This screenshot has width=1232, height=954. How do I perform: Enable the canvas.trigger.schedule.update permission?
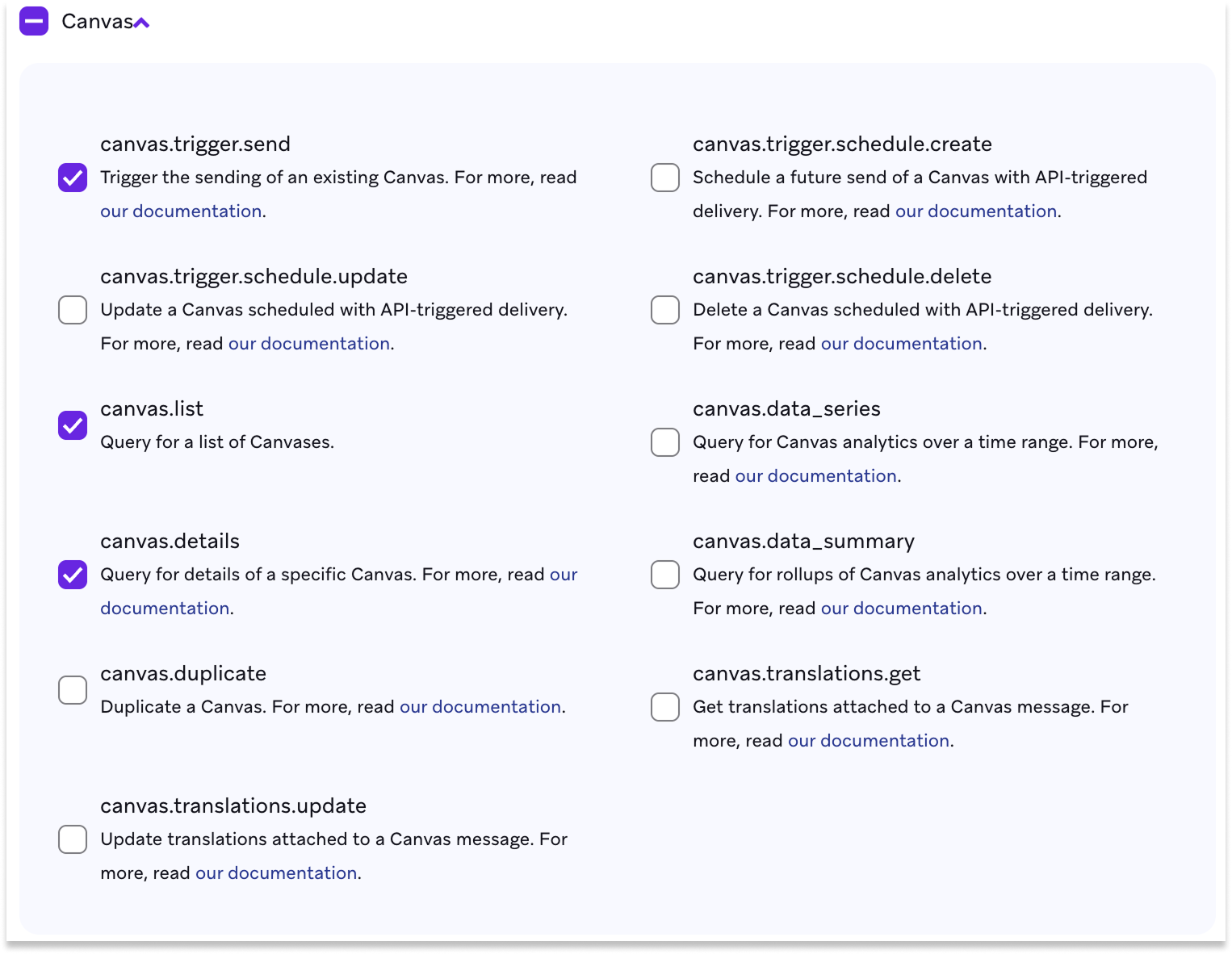(72, 310)
